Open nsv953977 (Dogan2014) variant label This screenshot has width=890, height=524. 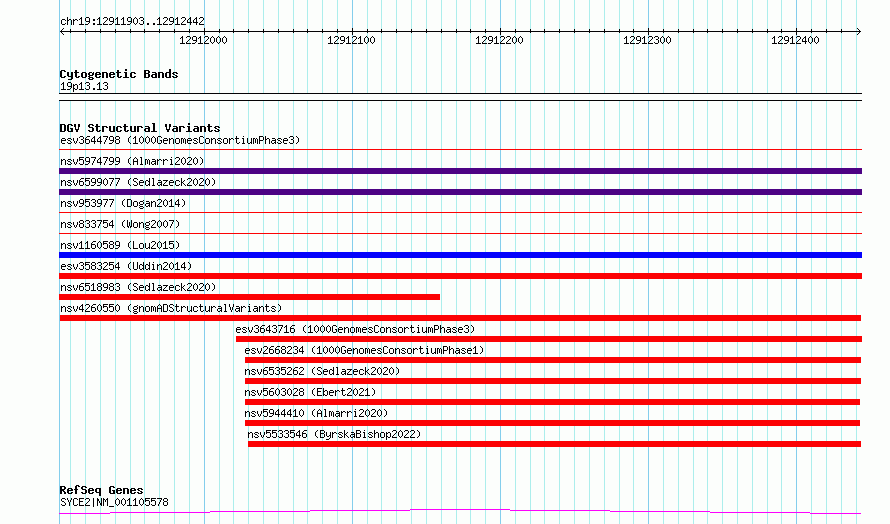[123, 203]
